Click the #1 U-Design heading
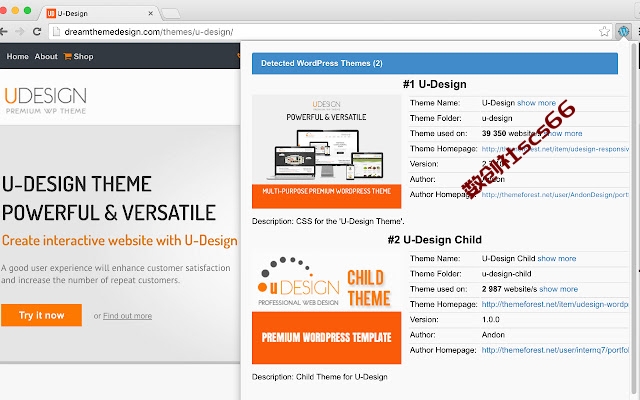Screen dimensions: 640x400 (435, 84)
